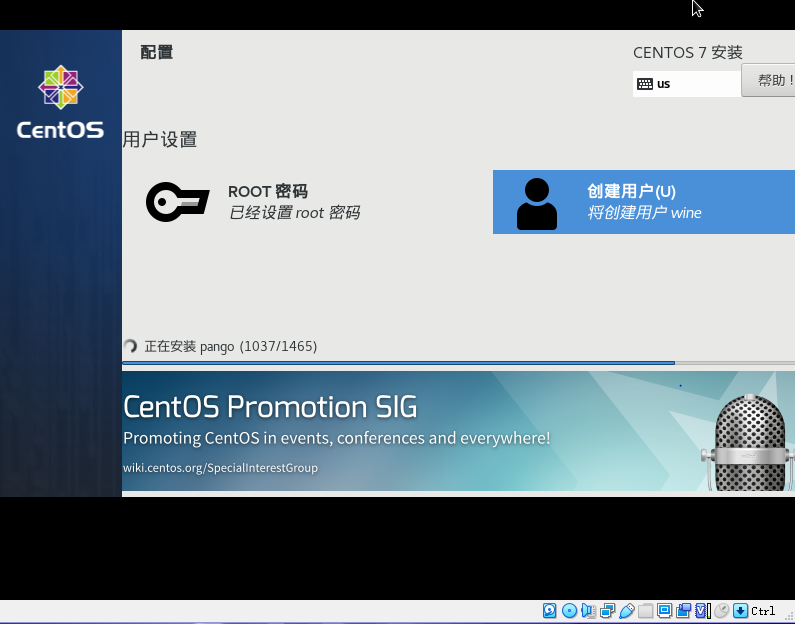Click the '正在安装 pango (1037/1465)' status text
Image resolution: width=795 pixels, height=624 pixels.
(x=231, y=346)
